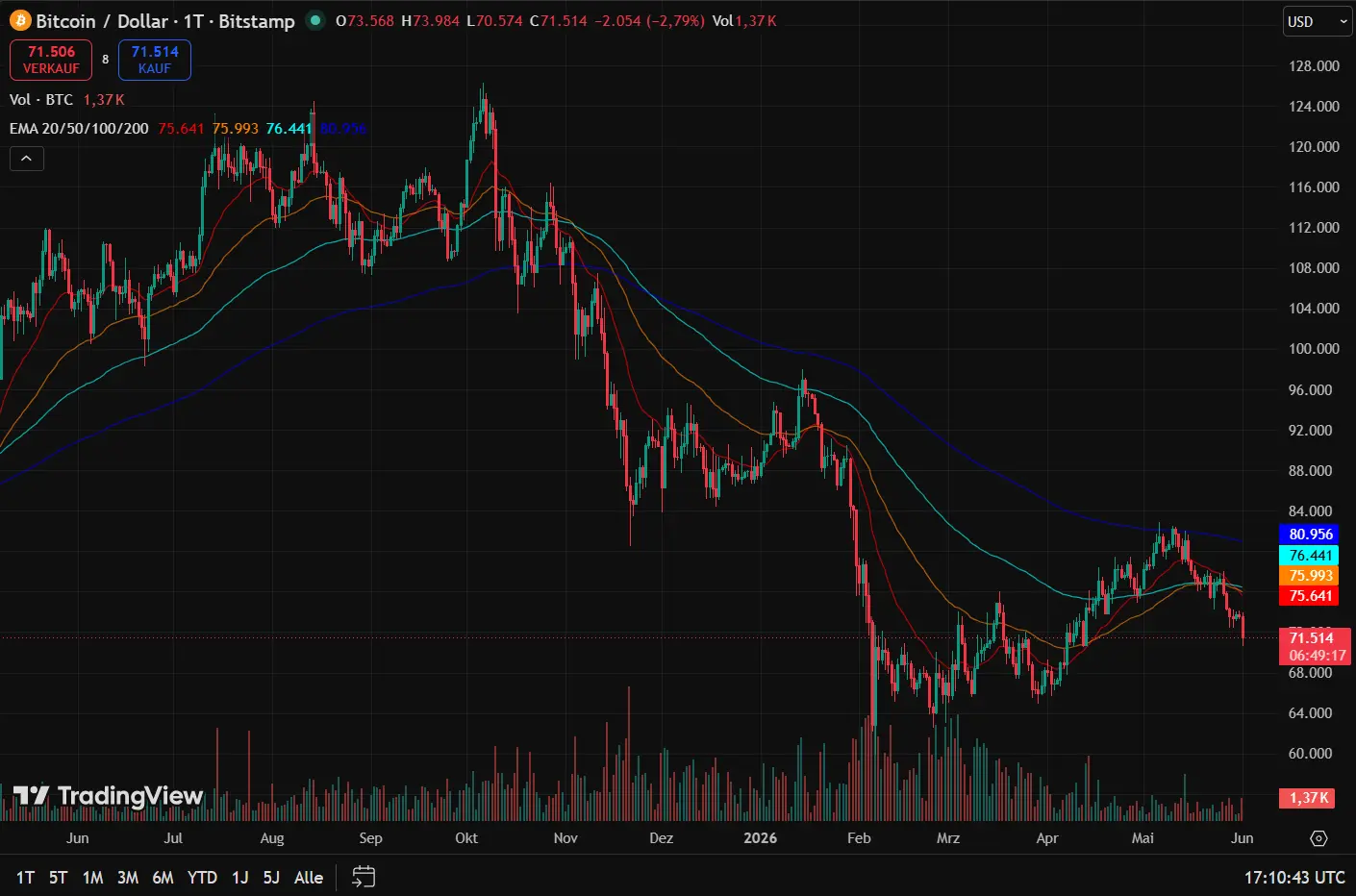
Task: Click the open price O73.568 readout
Action: click(x=364, y=21)
